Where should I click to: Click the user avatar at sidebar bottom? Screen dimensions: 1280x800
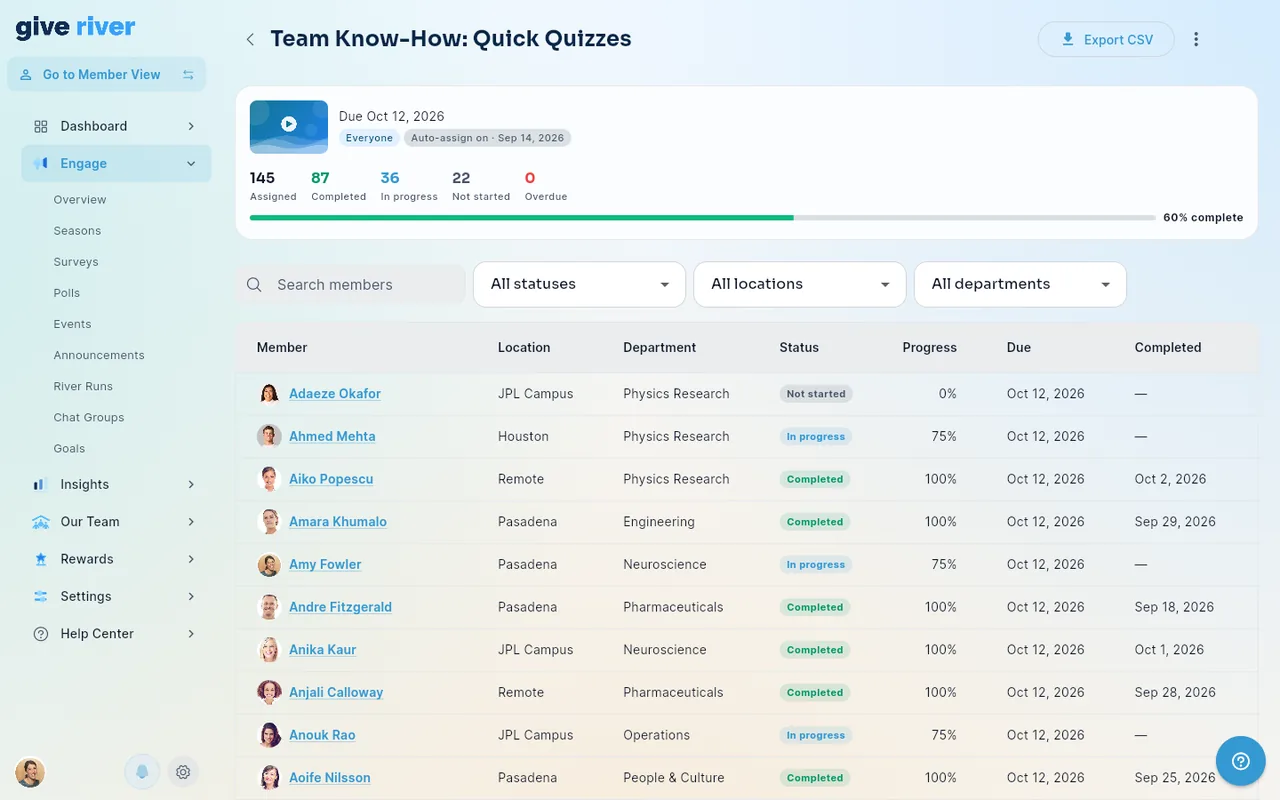tap(30, 772)
